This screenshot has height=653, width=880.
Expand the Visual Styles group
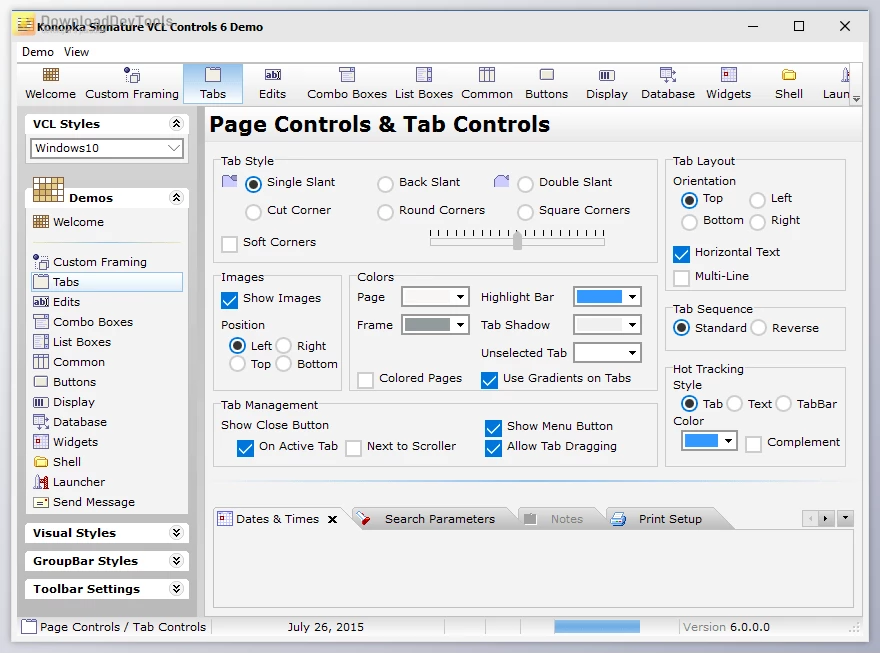point(176,532)
